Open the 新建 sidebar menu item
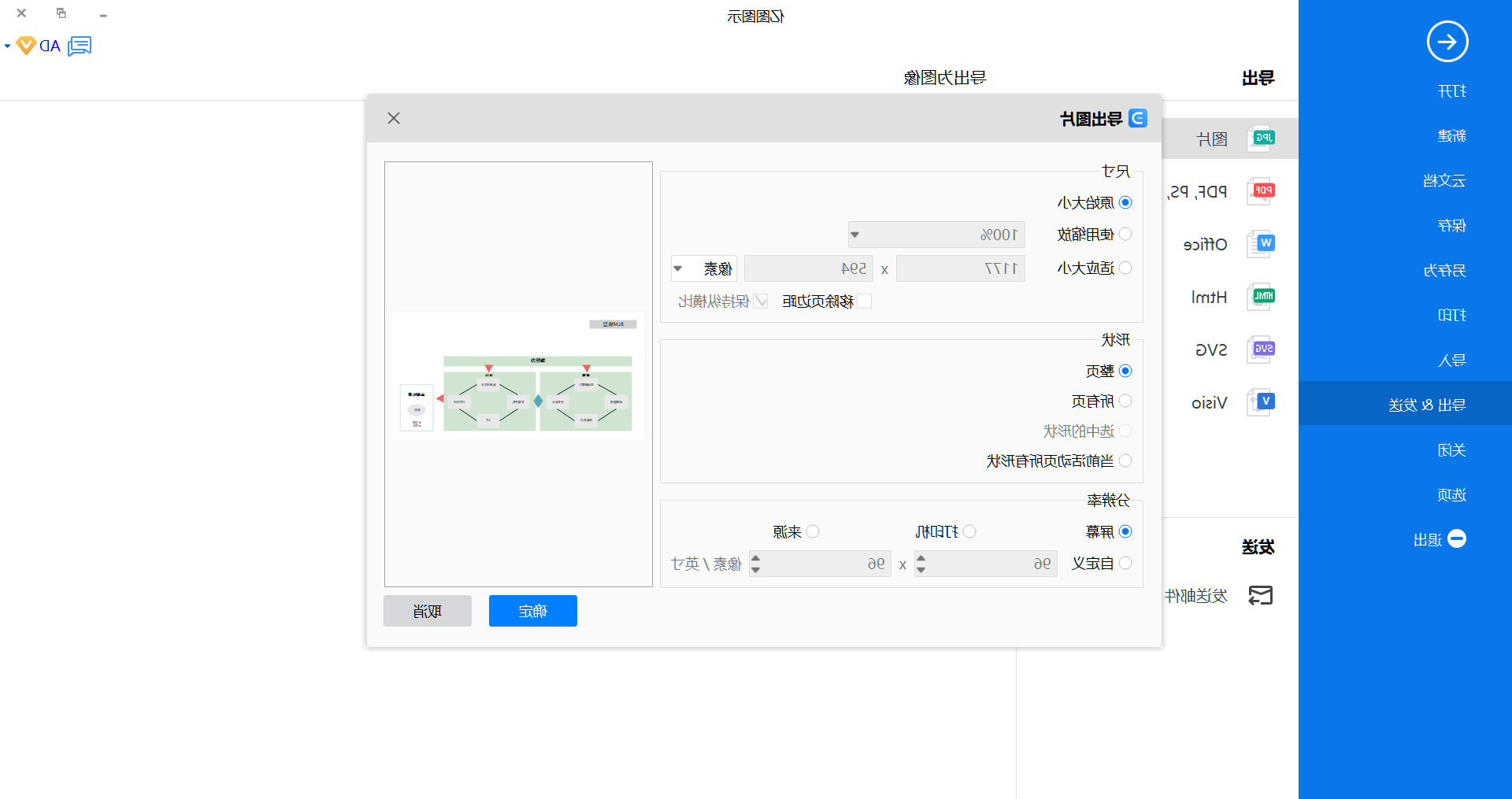The height and width of the screenshot is (799, 1512). 1451,136
